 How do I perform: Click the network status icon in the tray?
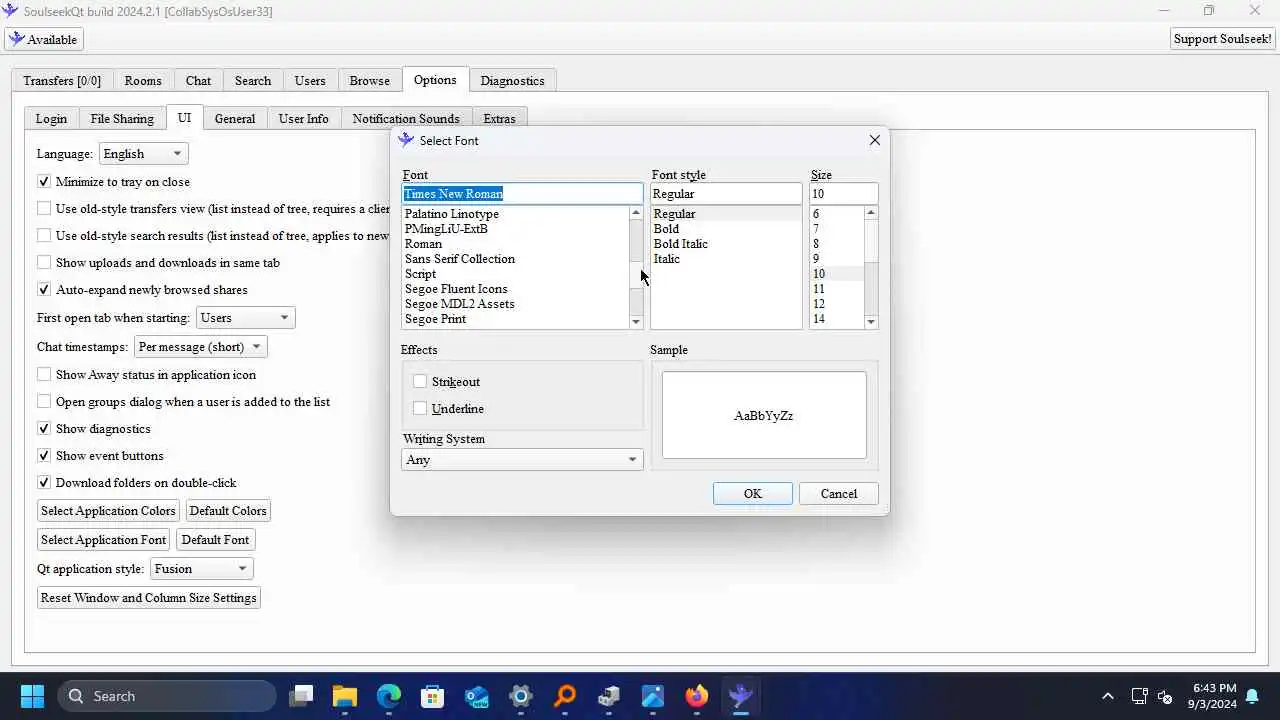(1139, 696)
